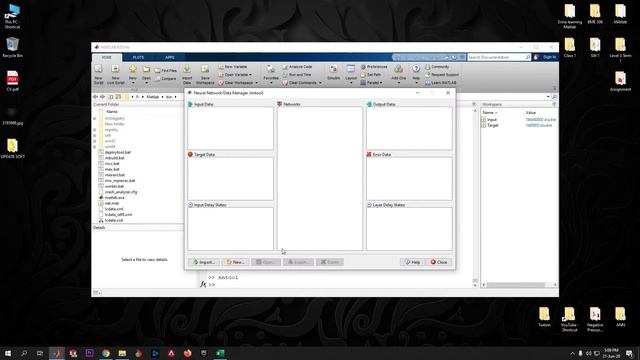This screenshot has width=640, height=360.
Task: Click Sign In in MATLAB title area
Action: pyautogui.click(x=549, y=57)
